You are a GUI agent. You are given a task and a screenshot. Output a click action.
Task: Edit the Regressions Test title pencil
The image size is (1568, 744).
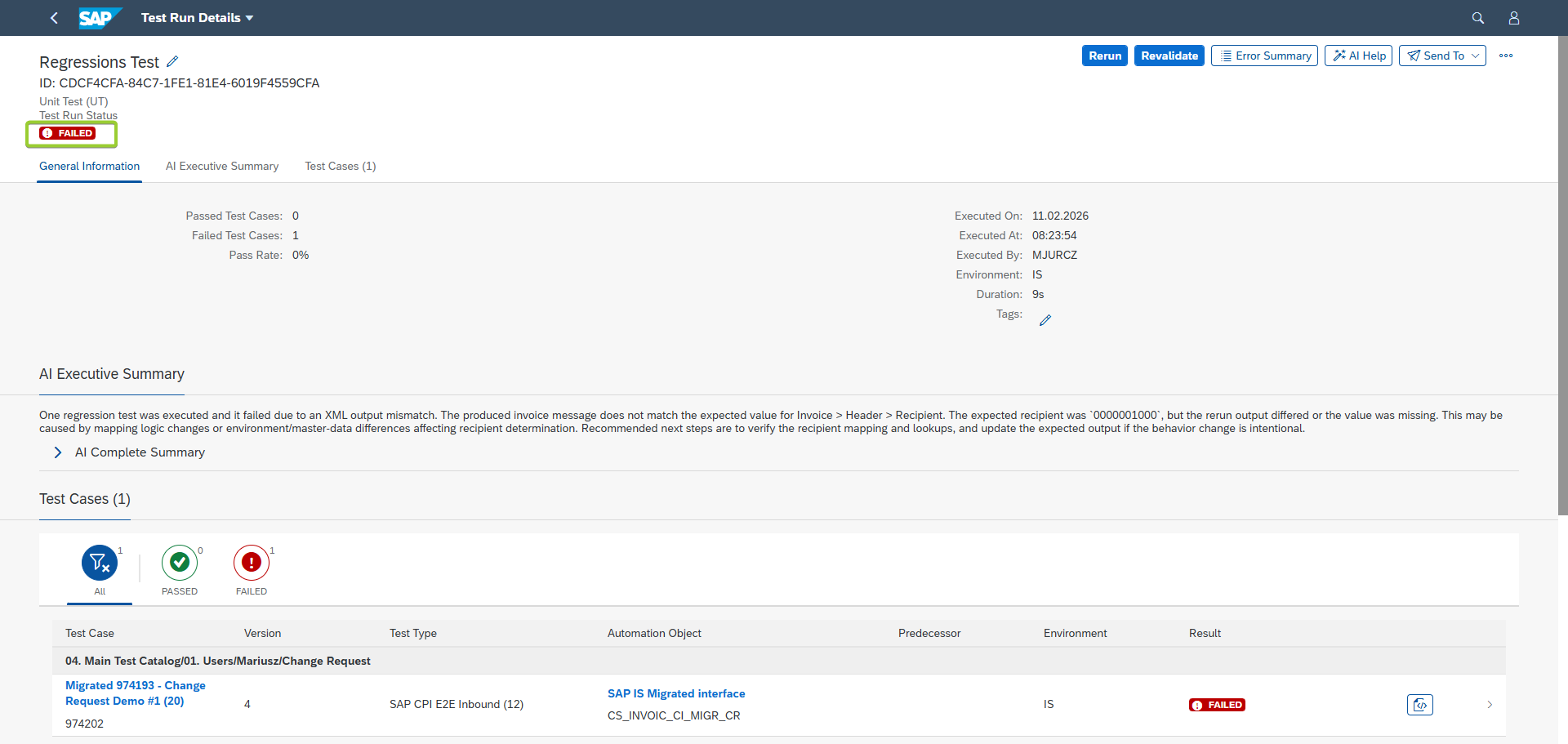click(x=172, y=62)
